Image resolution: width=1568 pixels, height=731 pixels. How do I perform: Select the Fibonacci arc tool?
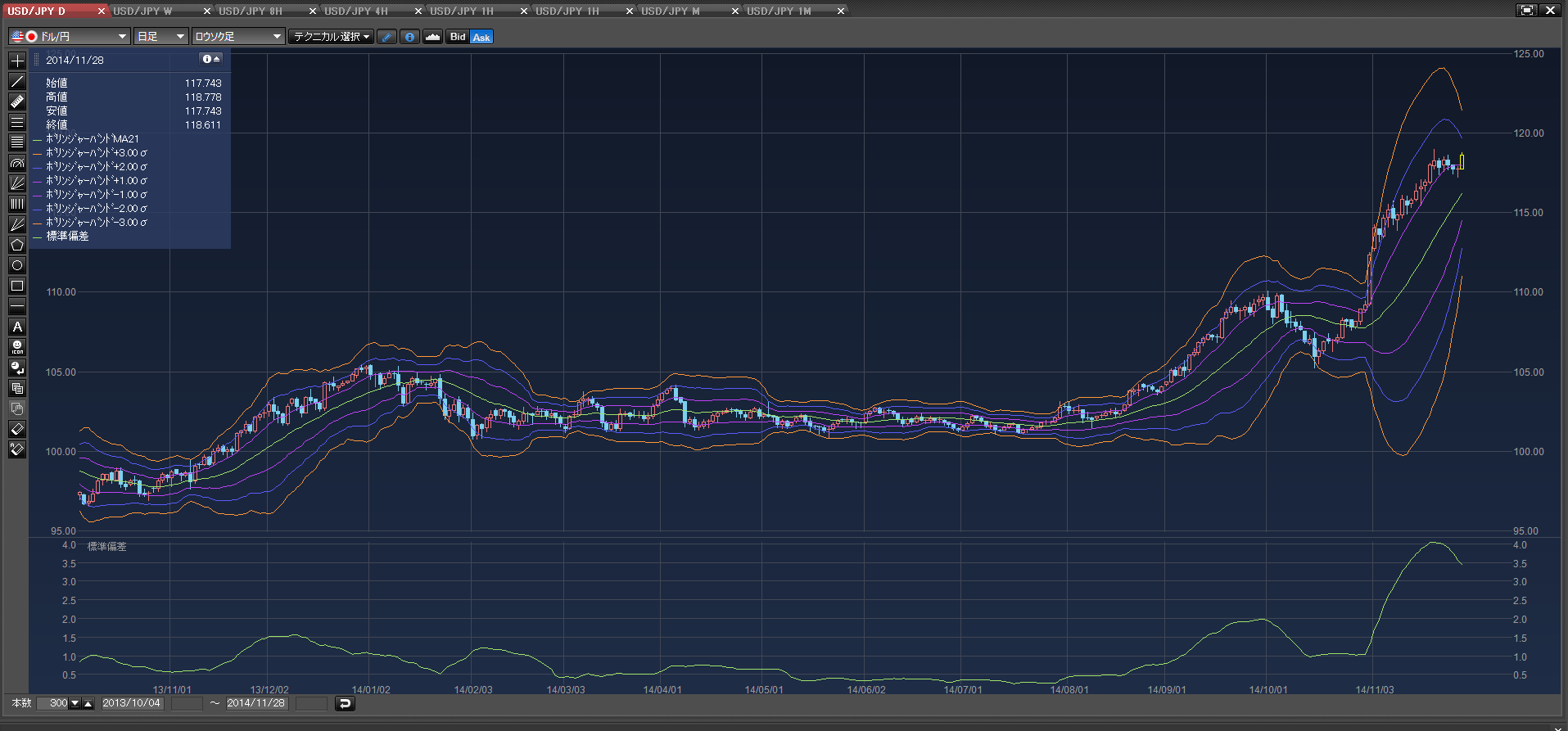(x=17, y=163)
